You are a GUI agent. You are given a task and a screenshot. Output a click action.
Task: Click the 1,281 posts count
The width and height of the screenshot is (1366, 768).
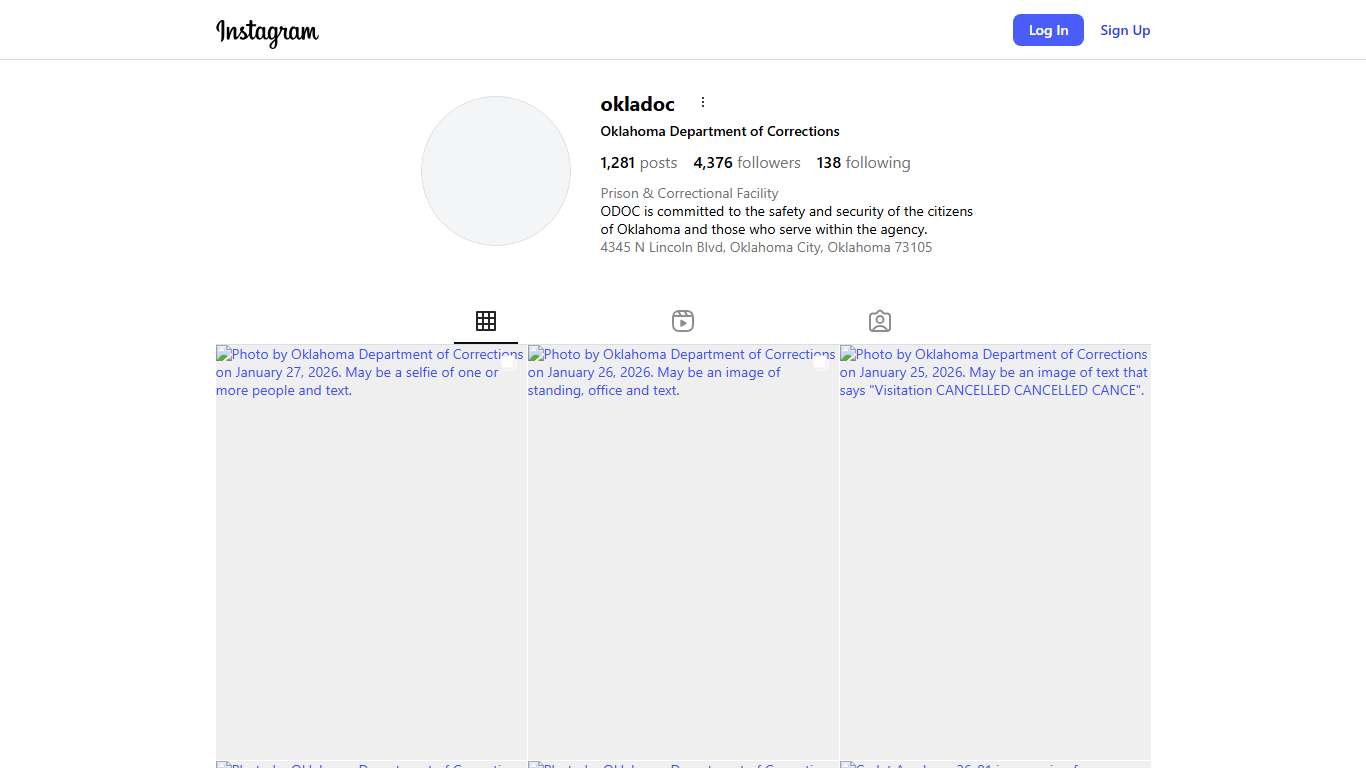click(x=638, y=163)
